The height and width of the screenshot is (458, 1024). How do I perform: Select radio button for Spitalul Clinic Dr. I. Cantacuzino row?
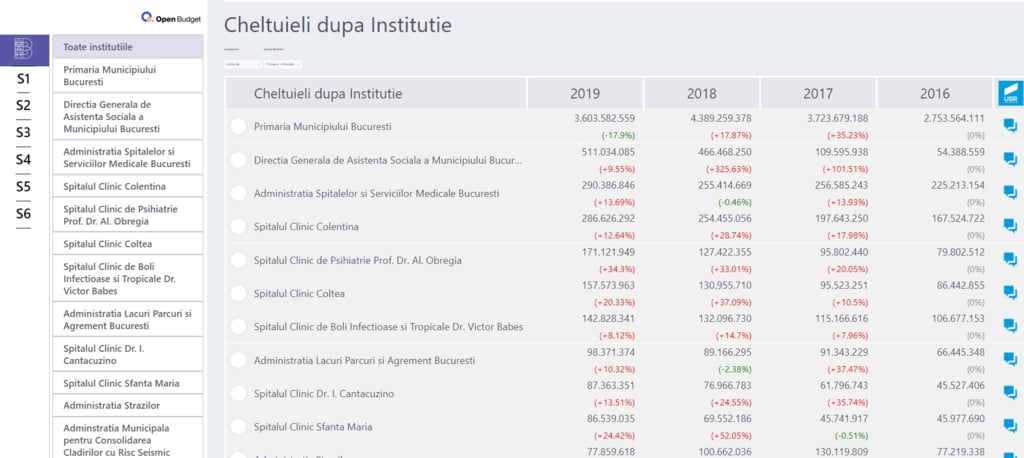pyautogui.click(x=238, y=394)
